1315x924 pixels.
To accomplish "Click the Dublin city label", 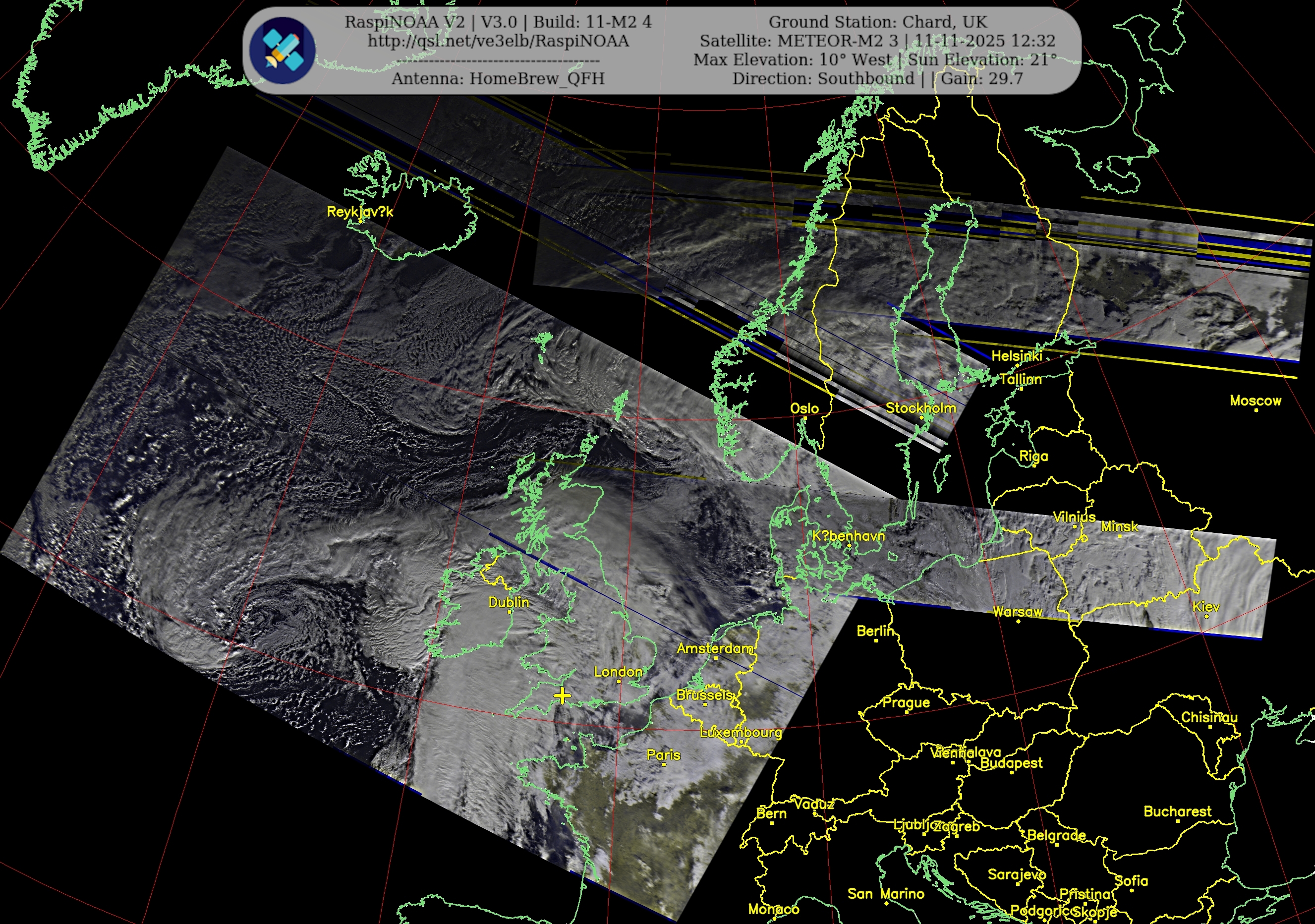I will tap(509, 603).
